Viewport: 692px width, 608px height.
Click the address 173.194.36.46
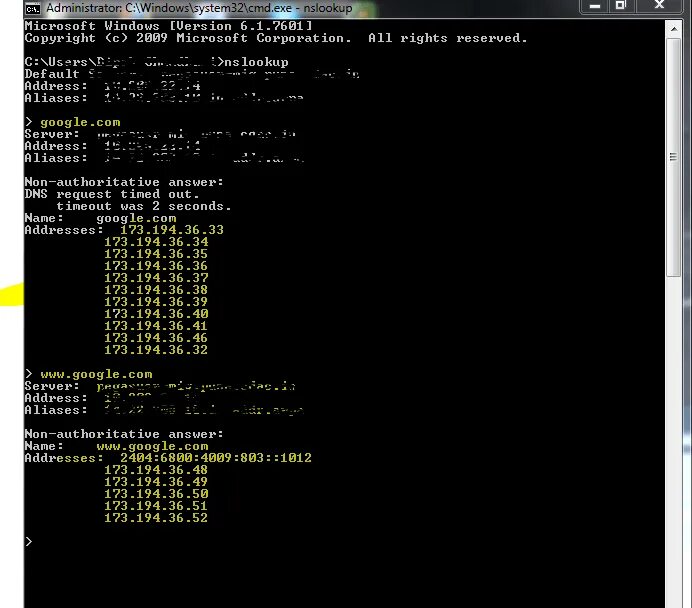tap(156, 338)
